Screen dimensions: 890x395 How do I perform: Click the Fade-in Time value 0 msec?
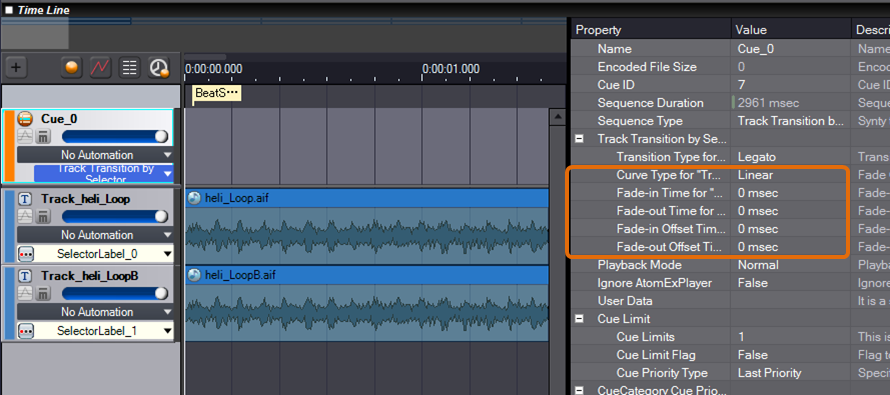pos(791,193)
